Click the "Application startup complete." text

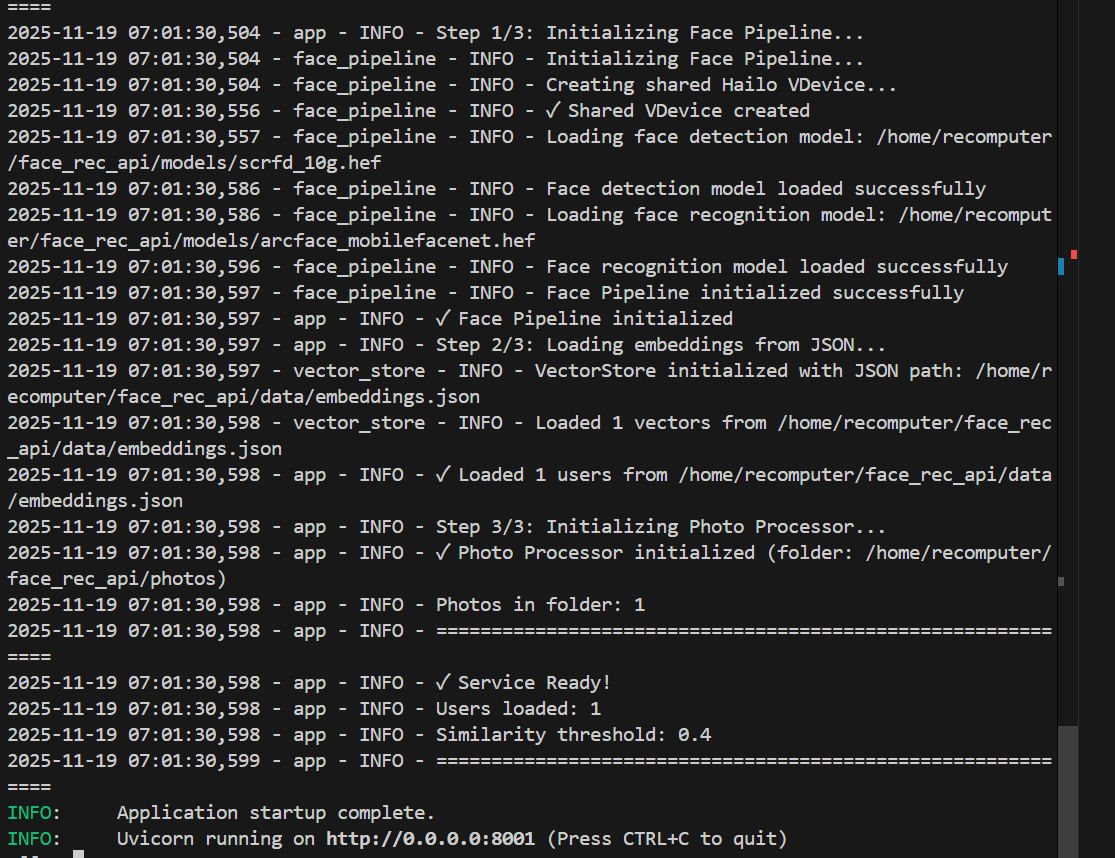tap(276, 812)
